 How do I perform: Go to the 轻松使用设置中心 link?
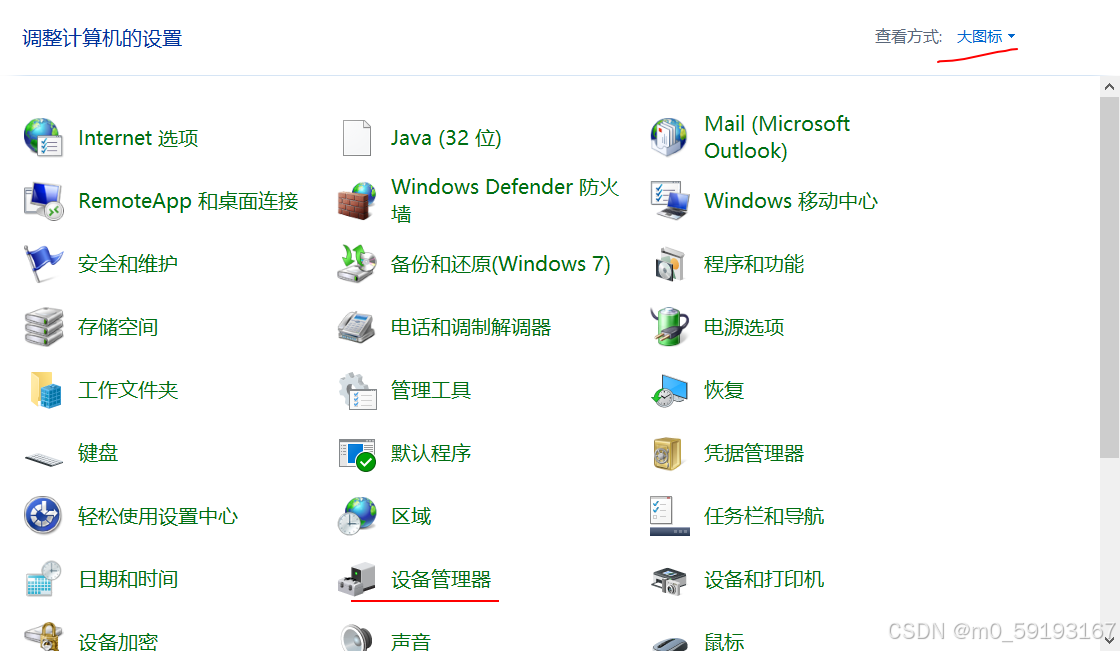click(x=158, y=516)
